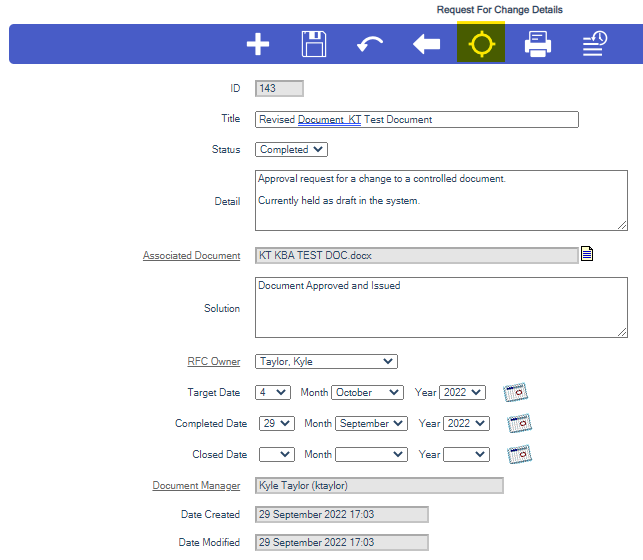
Task: Open the Status dropdown showing Completed
Action: click(291, 150)
